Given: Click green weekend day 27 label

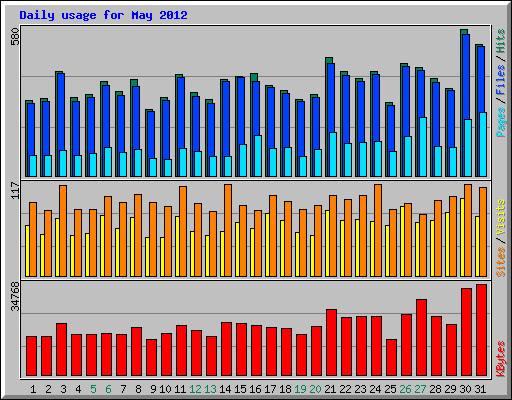Looking at the screenshot, I should click(420, 389).
